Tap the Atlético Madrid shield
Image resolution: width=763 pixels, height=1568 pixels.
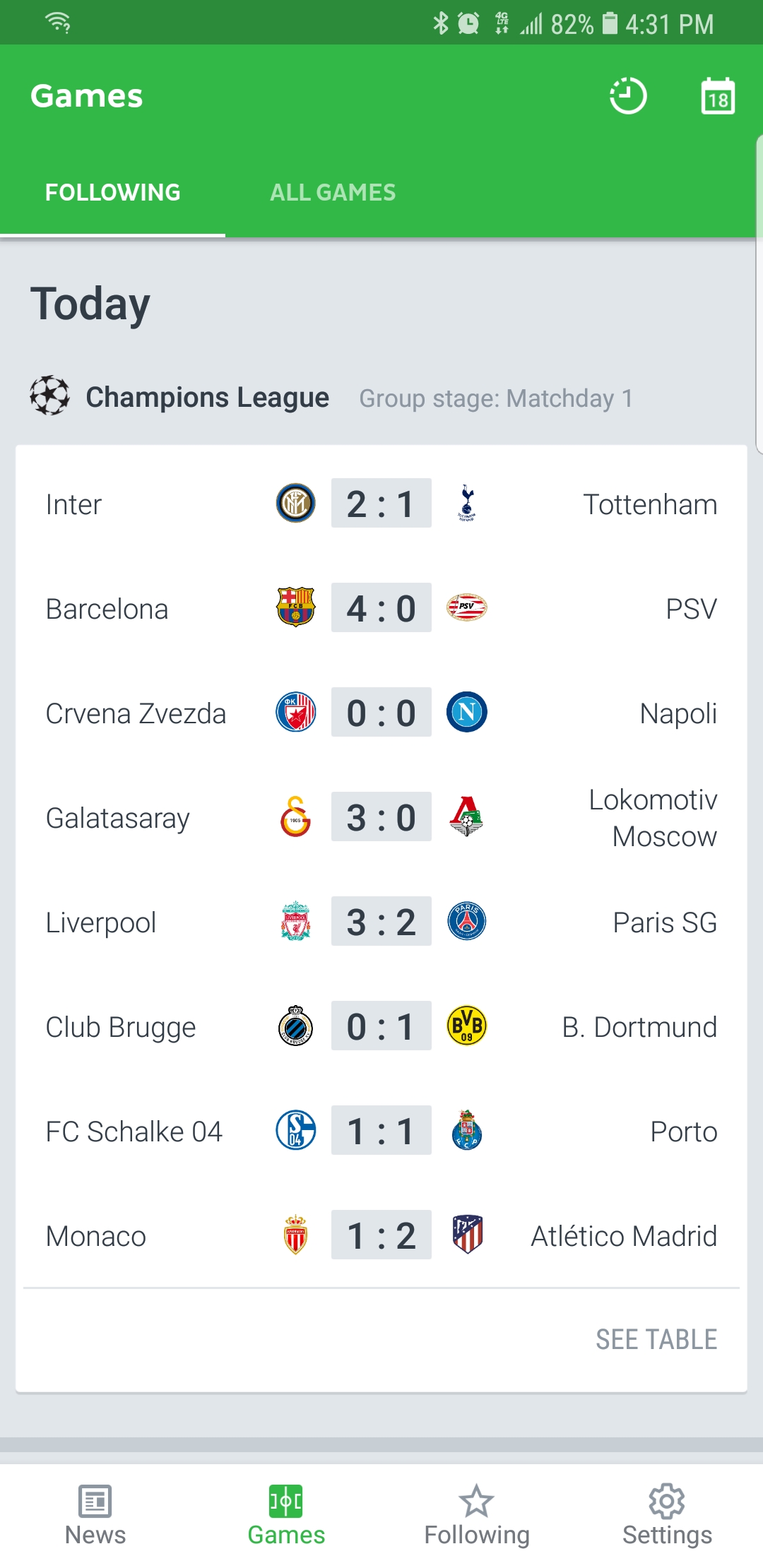(467, 1235)
